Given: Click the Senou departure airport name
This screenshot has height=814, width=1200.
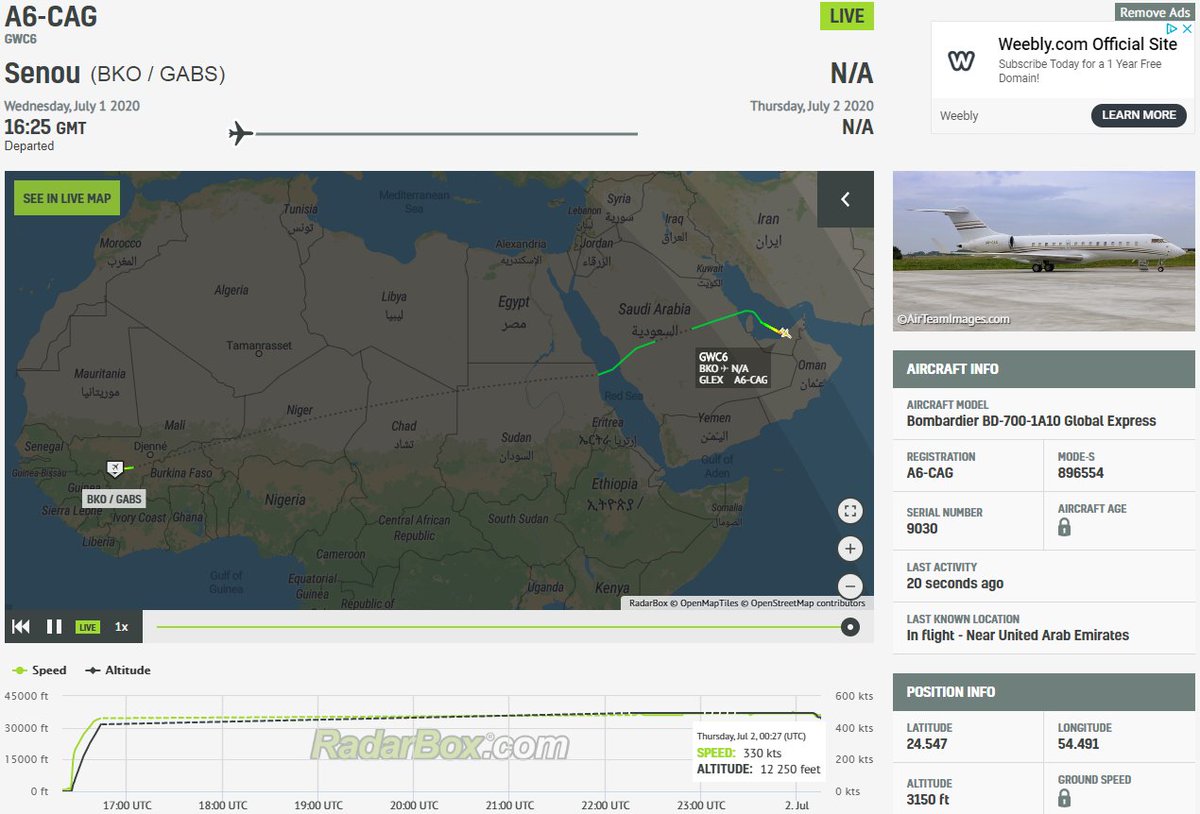Looking at the screenshot, I should point(43,73).
